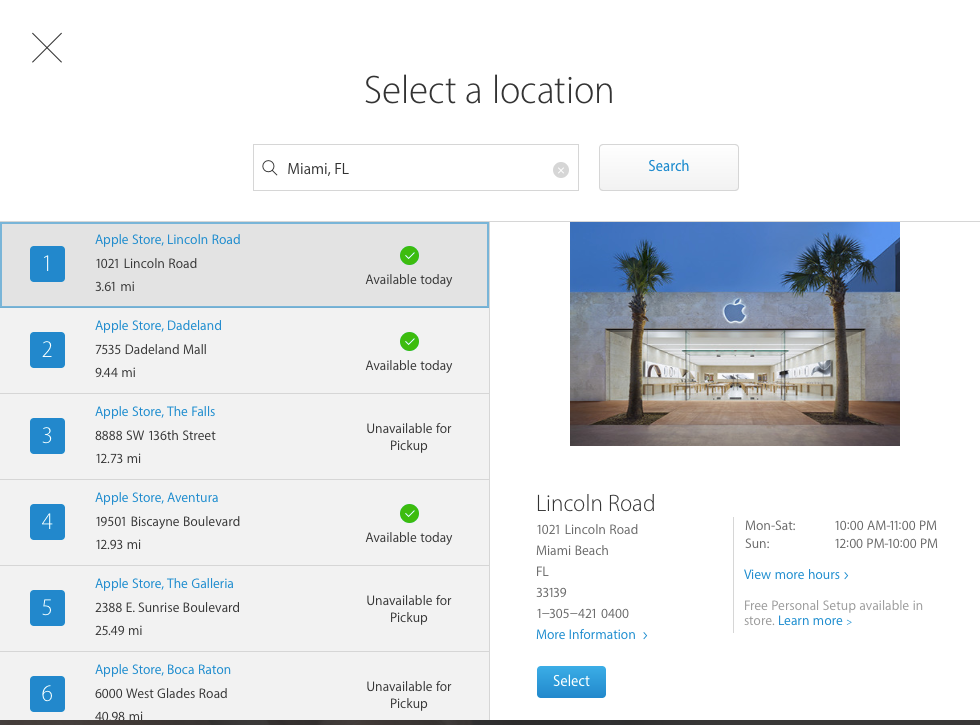Click the 12.73 mi distance

[x=118, y=458]
